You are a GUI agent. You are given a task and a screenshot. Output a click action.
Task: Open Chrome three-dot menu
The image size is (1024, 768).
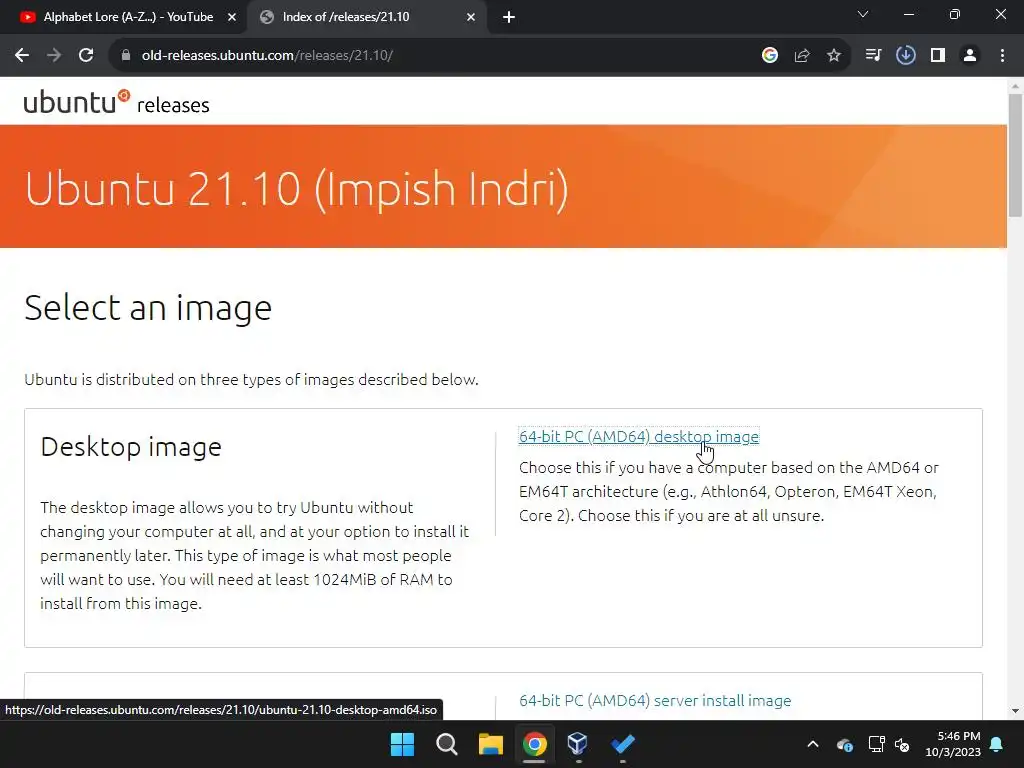(1002, 56)
